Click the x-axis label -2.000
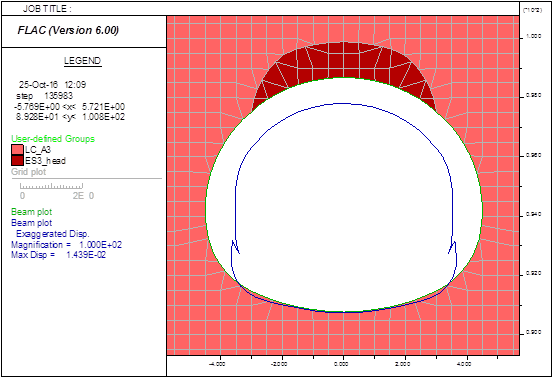This screenshot has height=377, width=552. tap(279, 364)
